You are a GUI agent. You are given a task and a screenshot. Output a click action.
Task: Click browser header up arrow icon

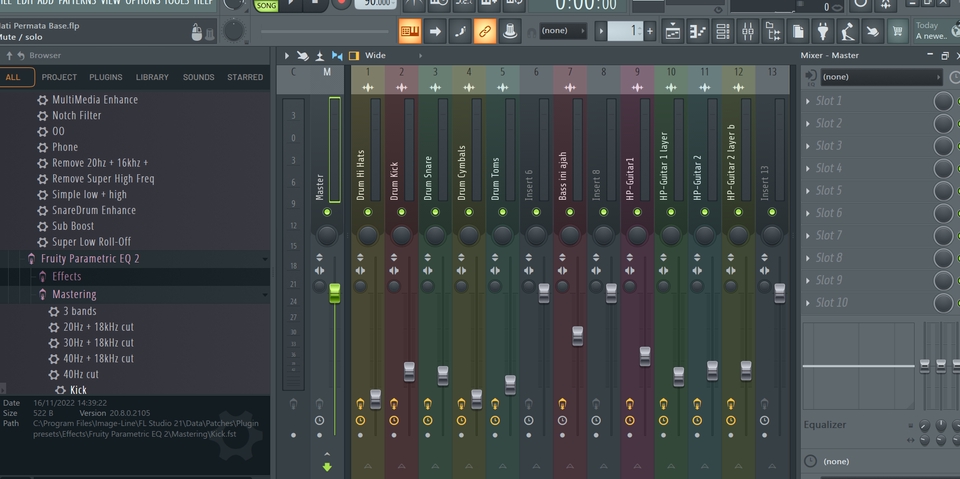click(x=9, y=56)
